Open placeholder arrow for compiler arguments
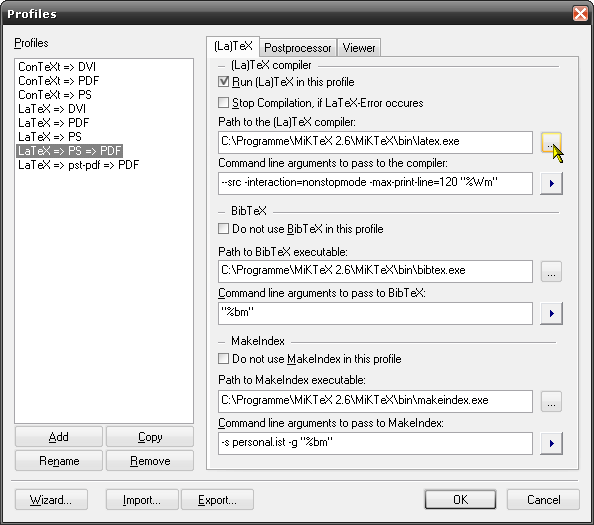This screenshot has width=594, height=525. click(551, 183)
